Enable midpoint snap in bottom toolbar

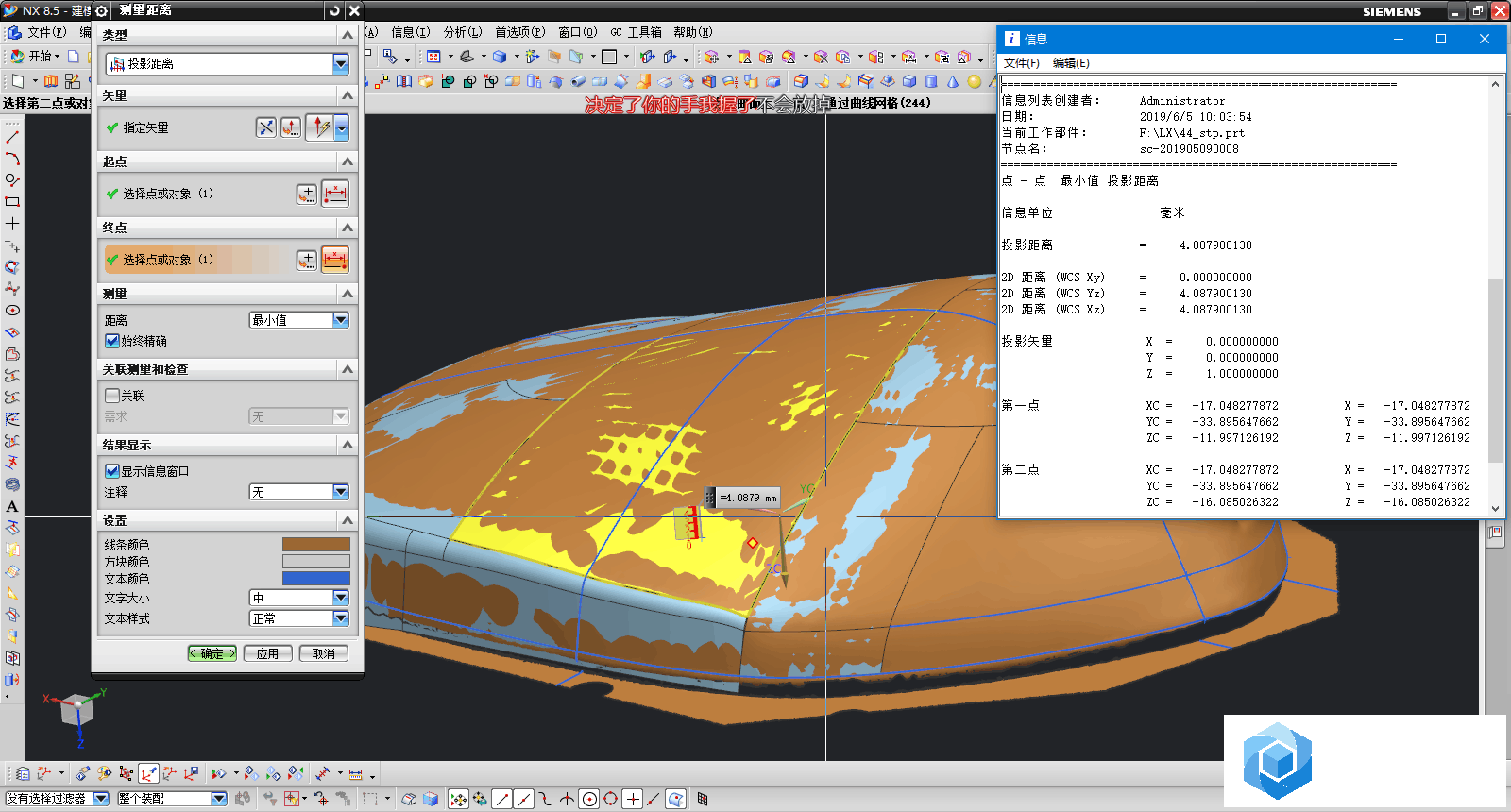pyautogui.click(x=524, y=799)
